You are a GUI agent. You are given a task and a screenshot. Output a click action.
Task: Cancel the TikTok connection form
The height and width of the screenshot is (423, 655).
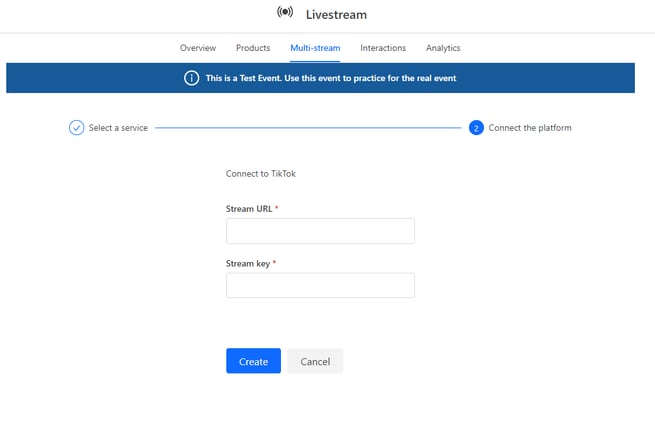click(x=315, y=361)
